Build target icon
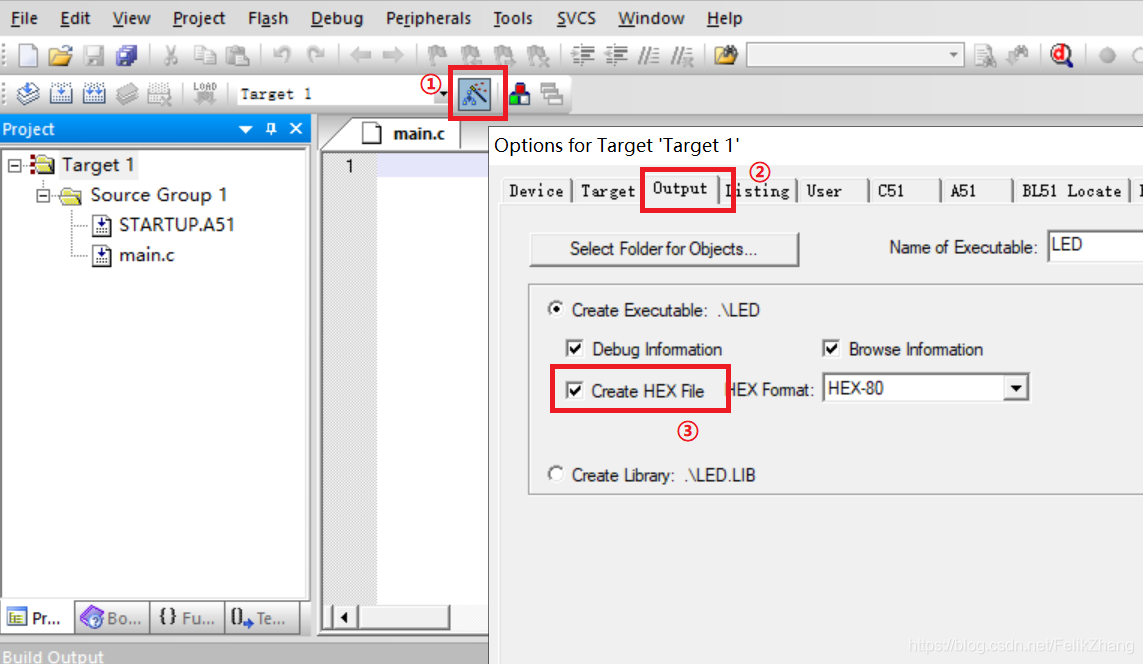Screen dimensions: 1143x664 (x=61, y=93)
